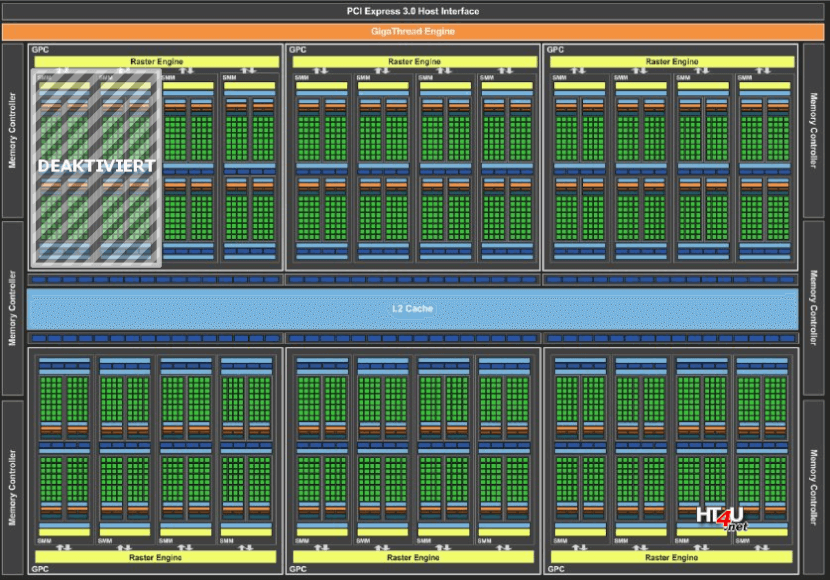Select the GPC label of the top-right cluster
This screenshot has height=580, width=830.
pyautogui.click(x=555, y=50)
